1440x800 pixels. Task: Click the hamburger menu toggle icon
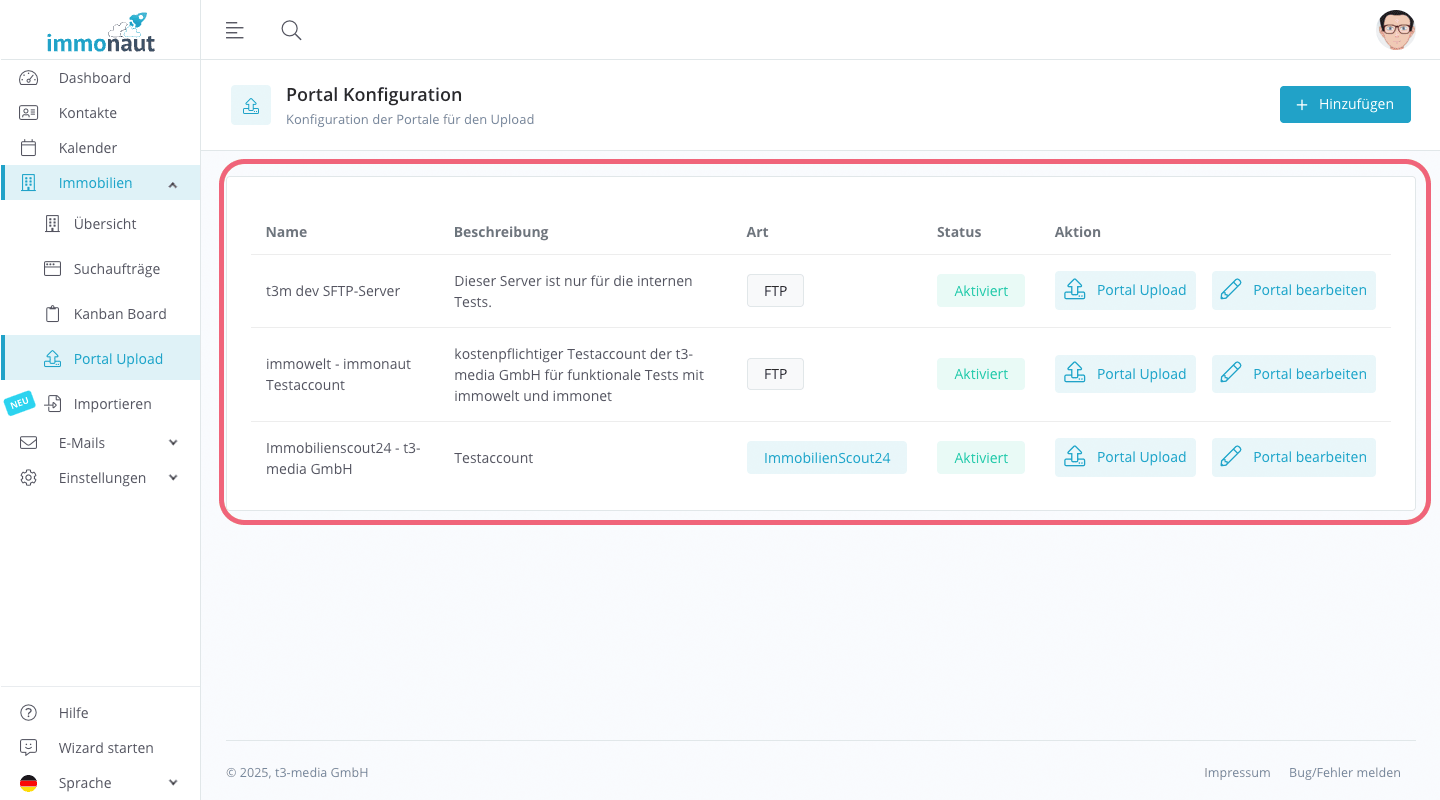pyautogui.click(x=235, y=30)
